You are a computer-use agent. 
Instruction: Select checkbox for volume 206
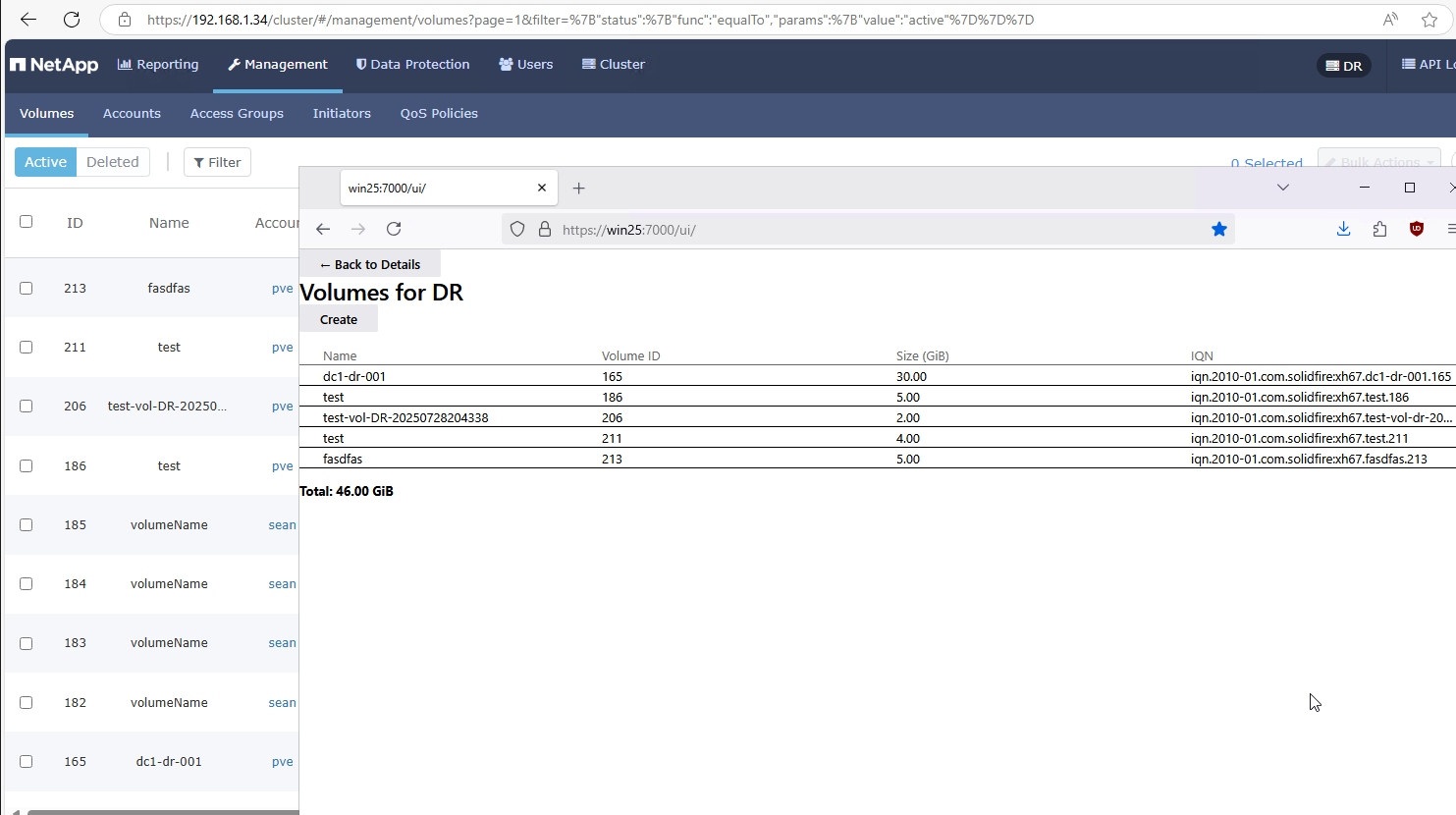point(27,406)
